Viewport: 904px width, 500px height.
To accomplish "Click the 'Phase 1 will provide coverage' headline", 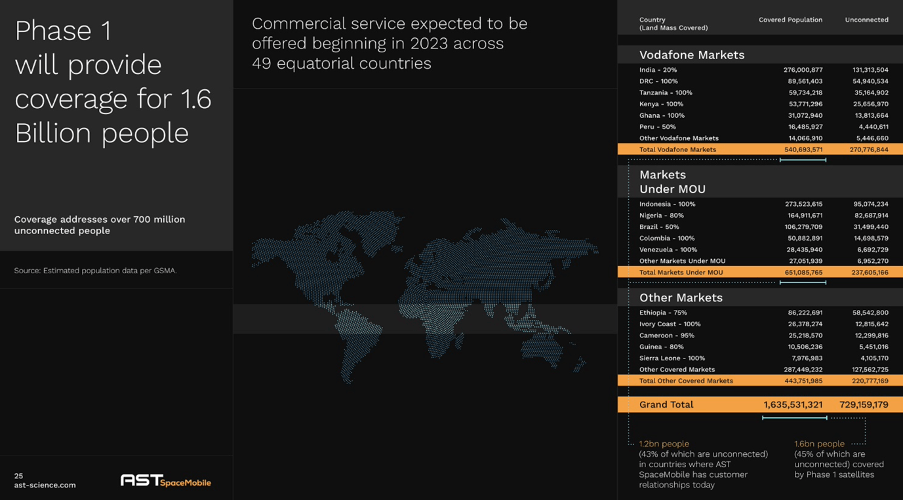I will 113,81.
